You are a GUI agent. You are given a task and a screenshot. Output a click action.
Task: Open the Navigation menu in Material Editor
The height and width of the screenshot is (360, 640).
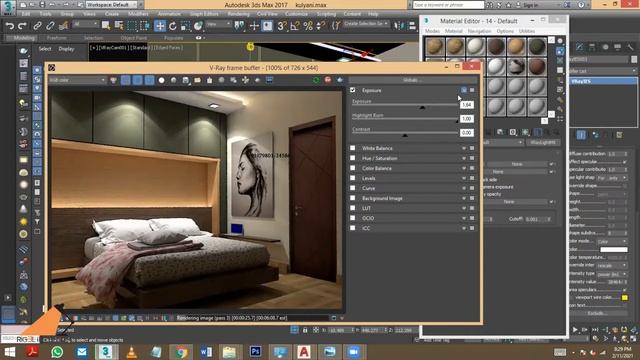click(x=479, y=31)
